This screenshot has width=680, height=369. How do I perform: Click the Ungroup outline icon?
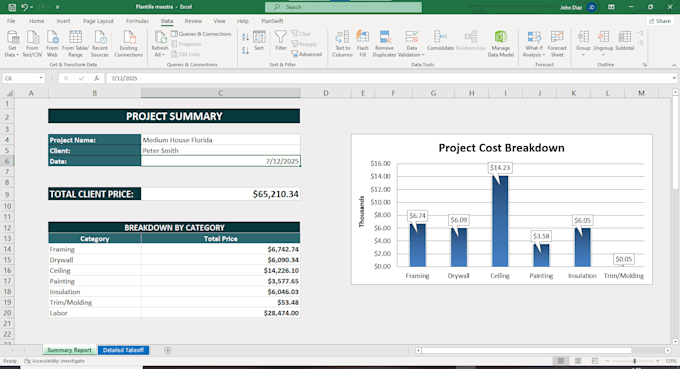(603, 37)
